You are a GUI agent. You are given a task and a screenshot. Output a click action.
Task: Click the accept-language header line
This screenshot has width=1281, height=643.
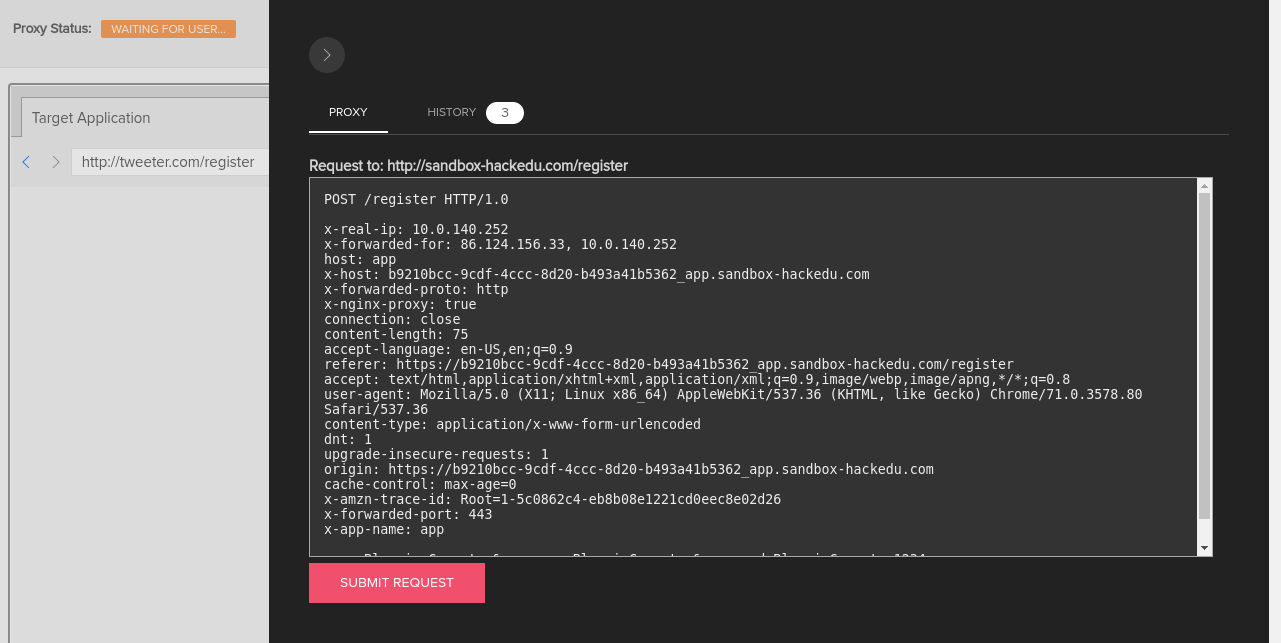coord(448,350)
